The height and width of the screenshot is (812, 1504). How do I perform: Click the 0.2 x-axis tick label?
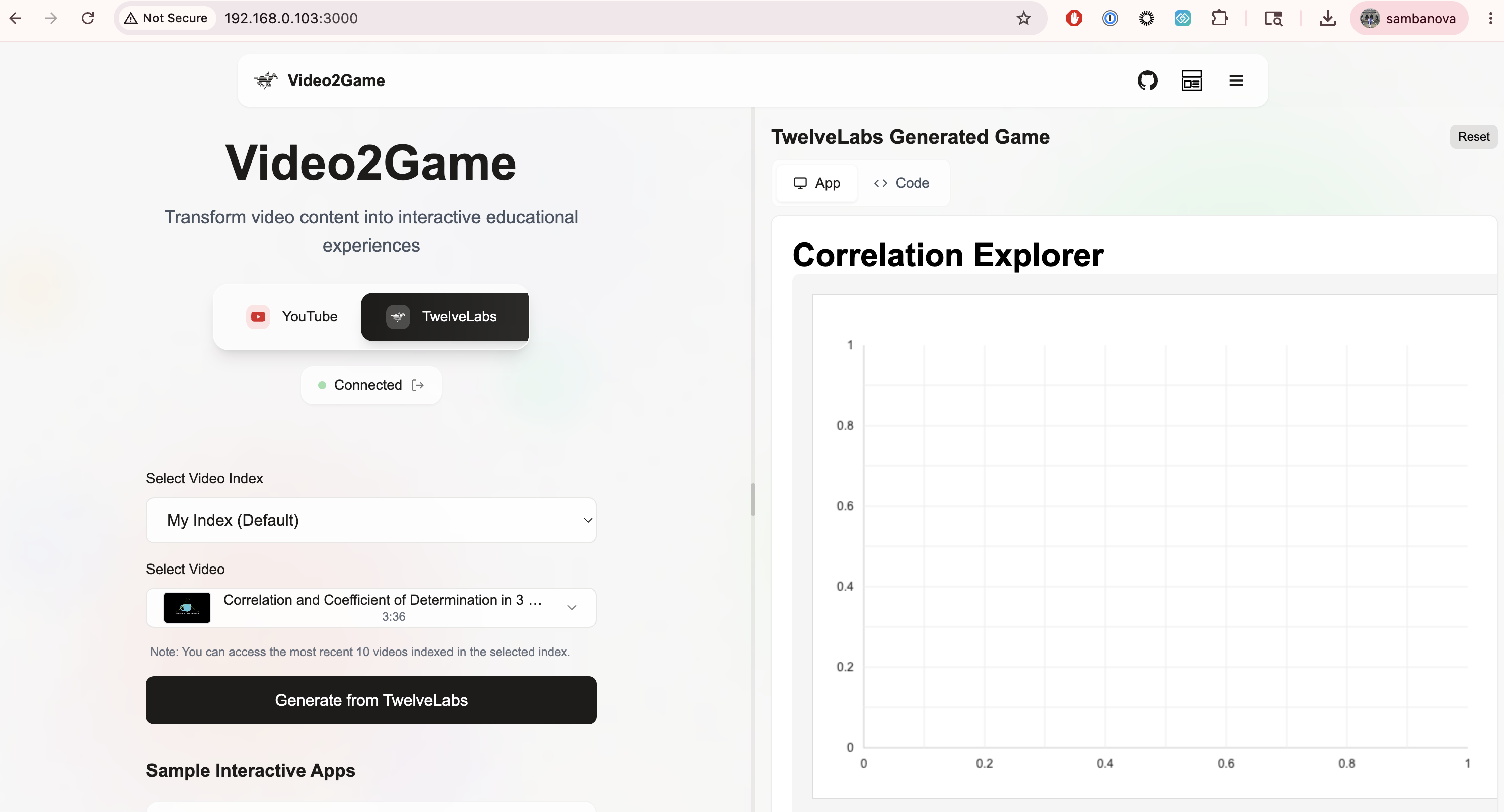(x=985, y=764)
